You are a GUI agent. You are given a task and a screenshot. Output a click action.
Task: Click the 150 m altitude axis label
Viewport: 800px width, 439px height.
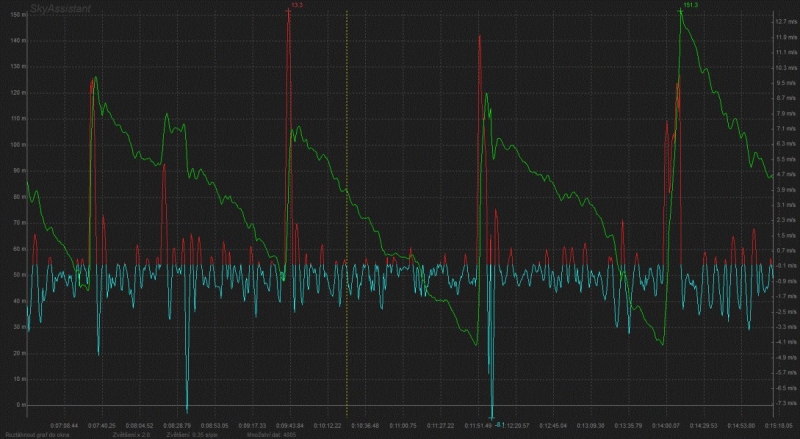coord(16,41)
